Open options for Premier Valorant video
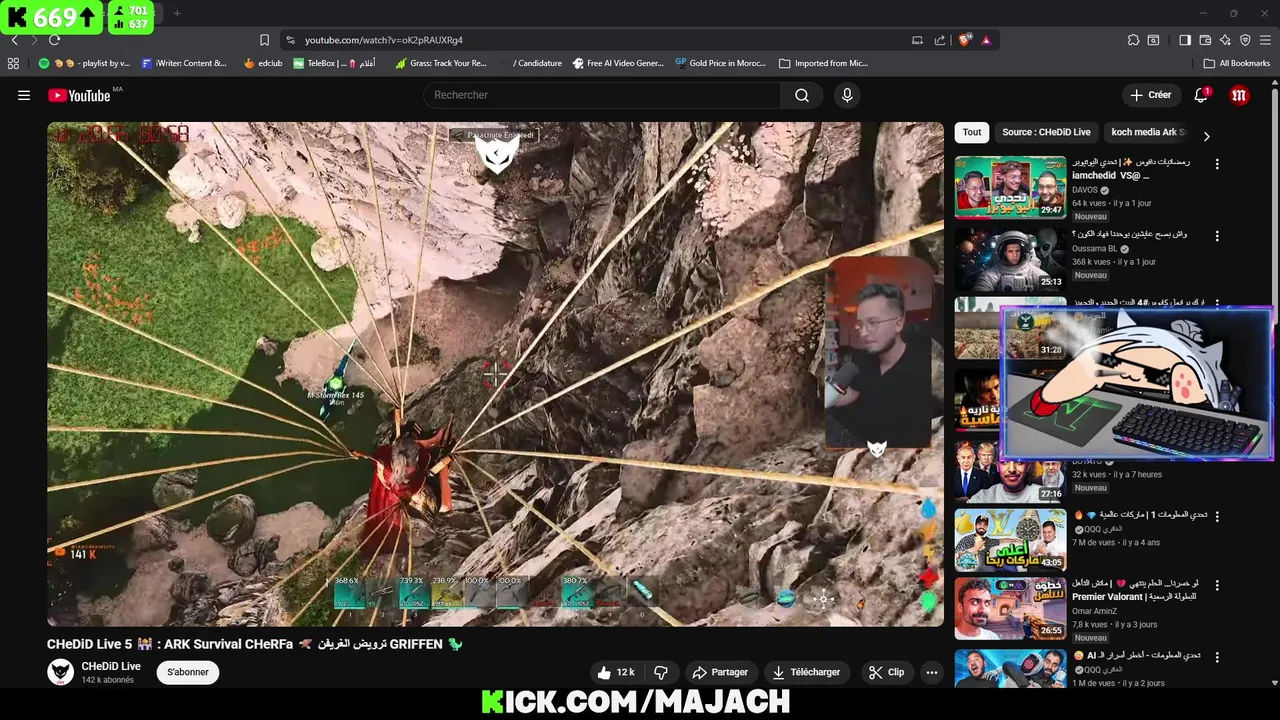 click(1217, 585)
